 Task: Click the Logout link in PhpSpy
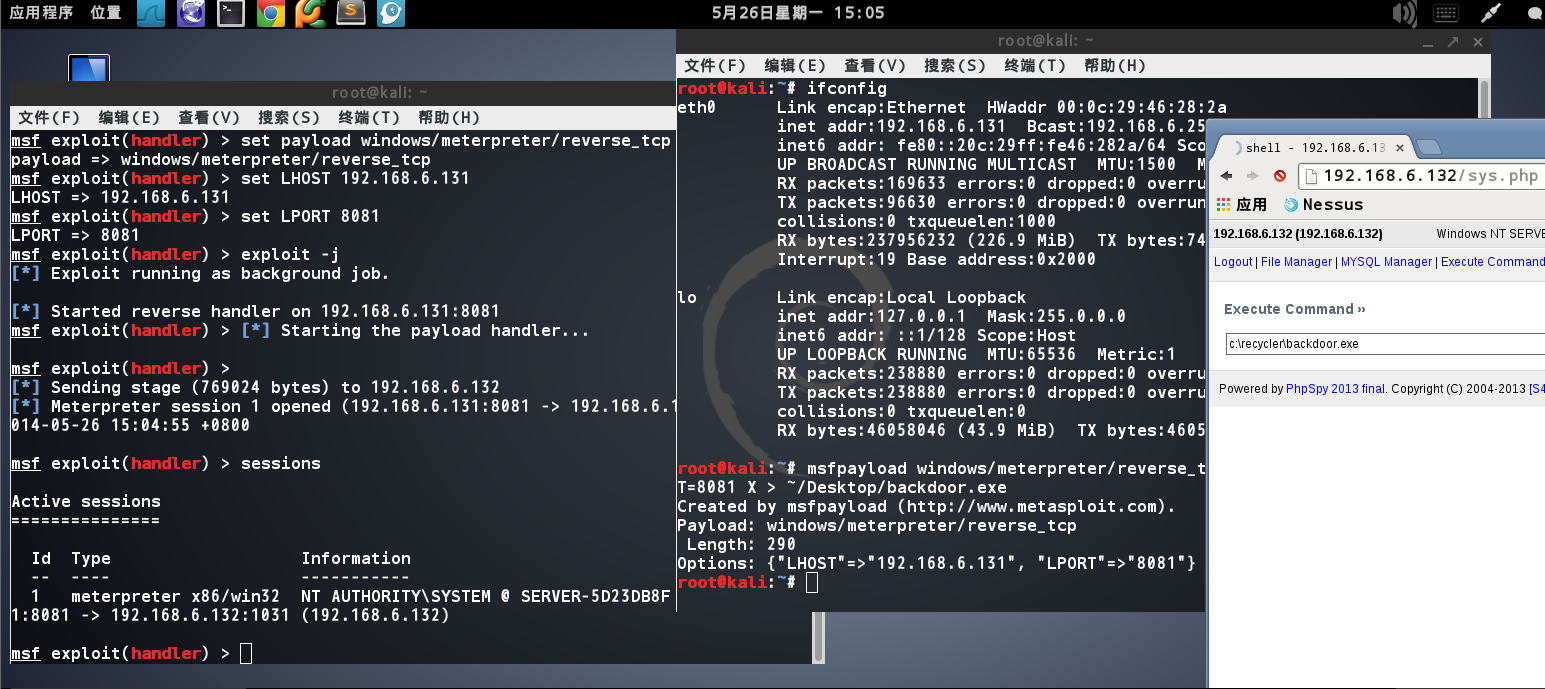[1233, 262]
